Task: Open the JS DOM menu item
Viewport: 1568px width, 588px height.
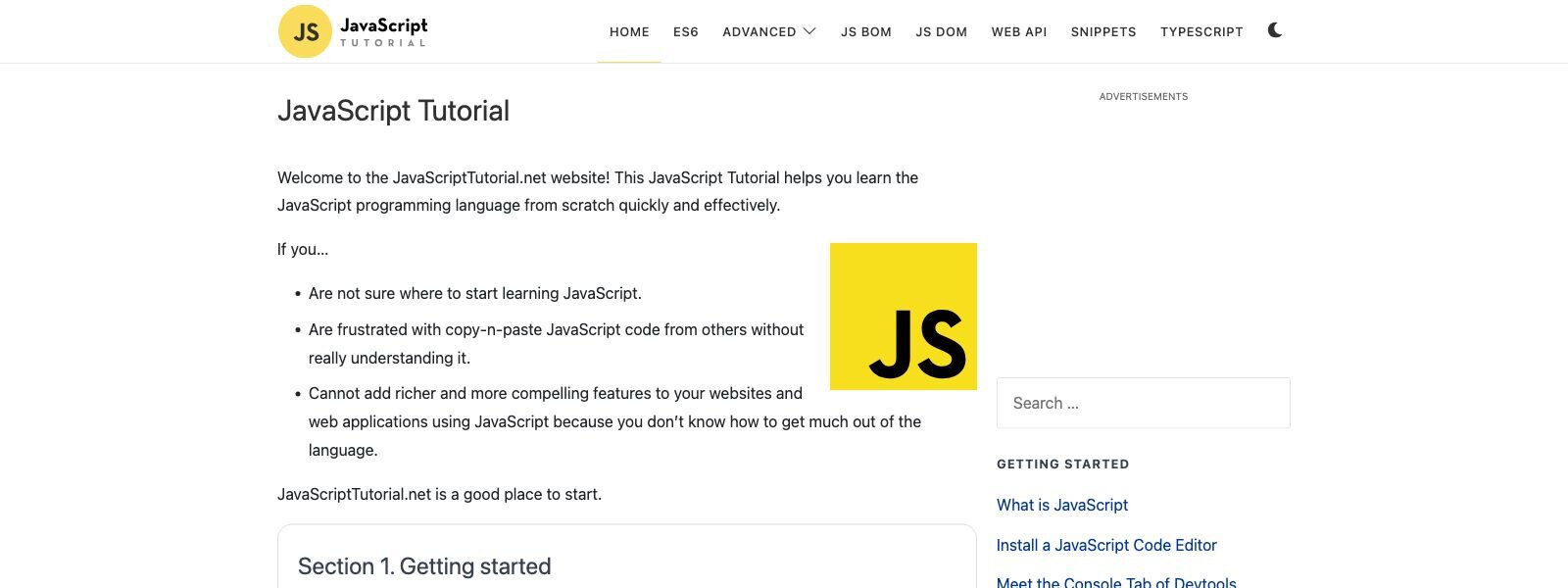Action: (942, 31)
